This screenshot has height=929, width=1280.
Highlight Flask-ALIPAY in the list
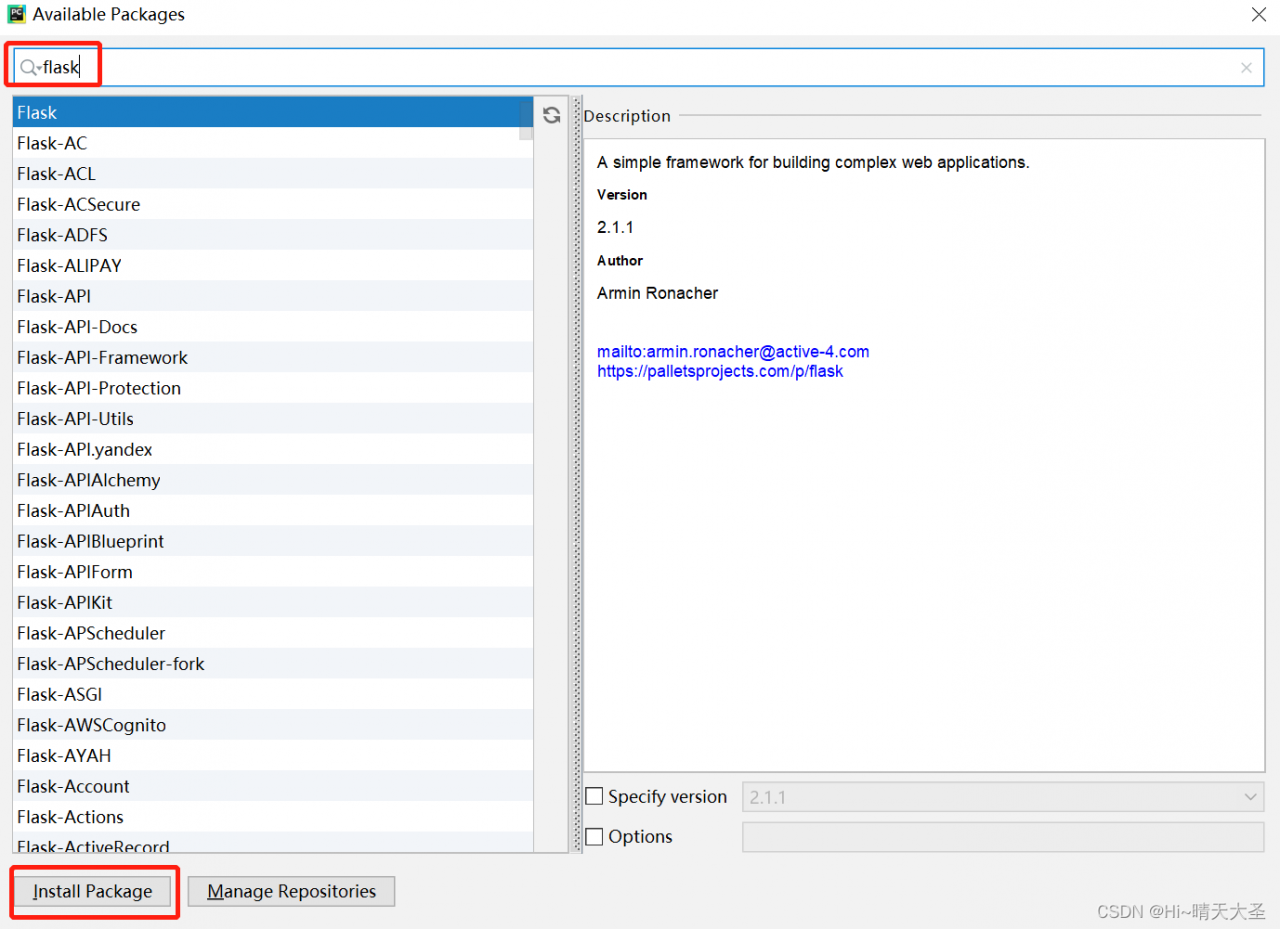[x=272, y=266]
